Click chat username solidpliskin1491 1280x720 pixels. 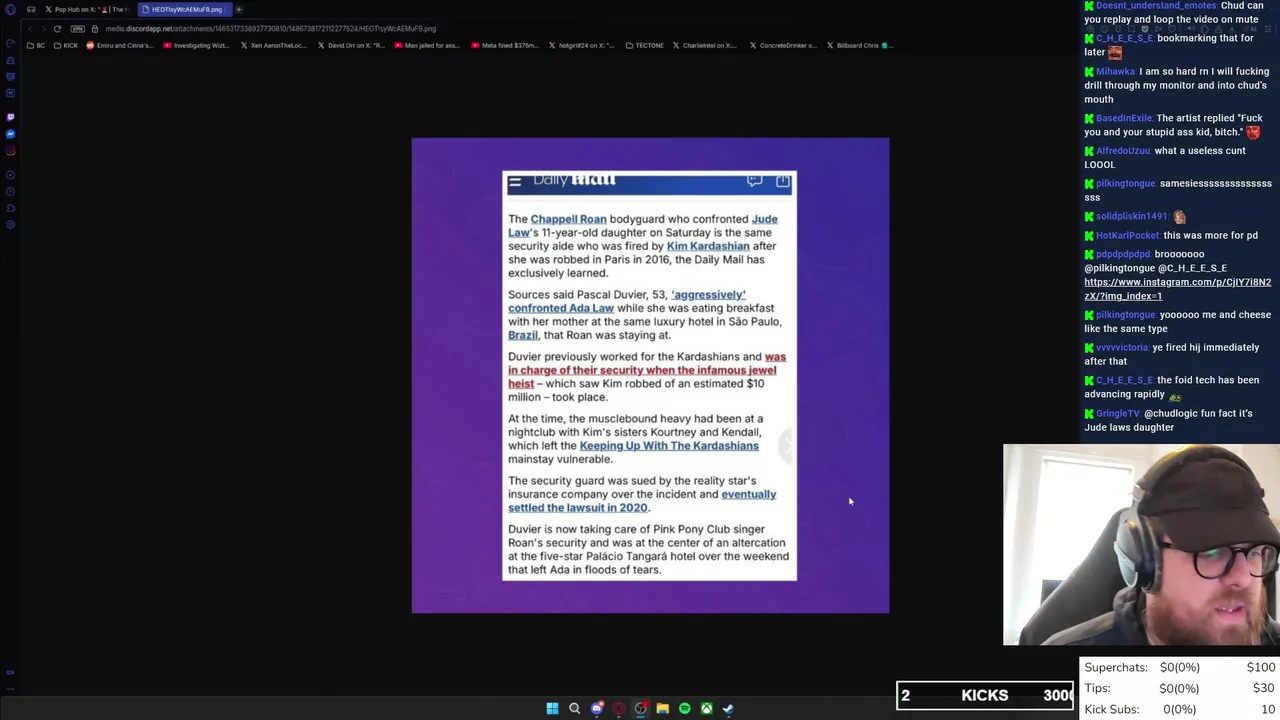[x=1132, y=216]
